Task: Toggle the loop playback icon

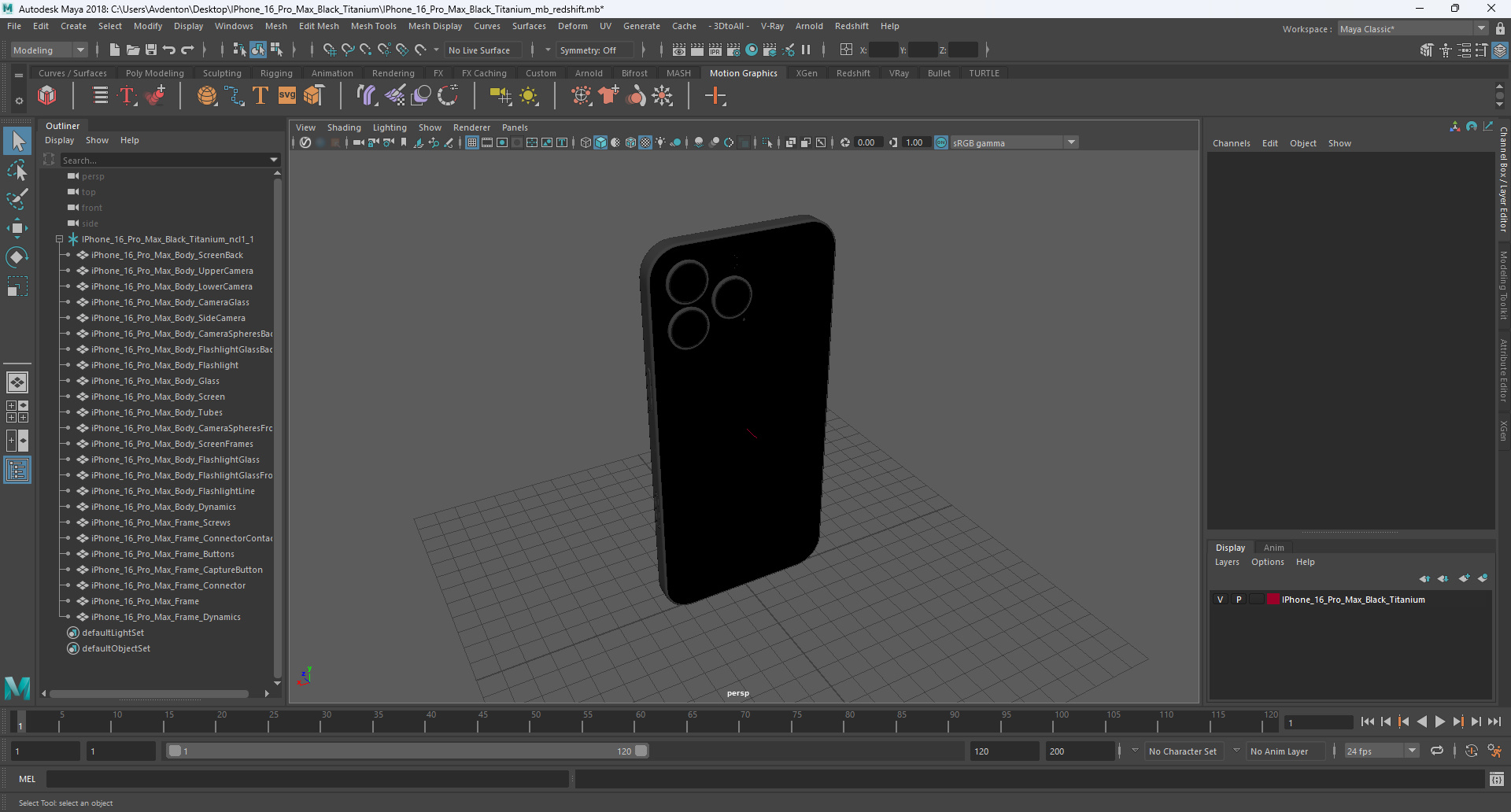Action: tap(1437, 751)
